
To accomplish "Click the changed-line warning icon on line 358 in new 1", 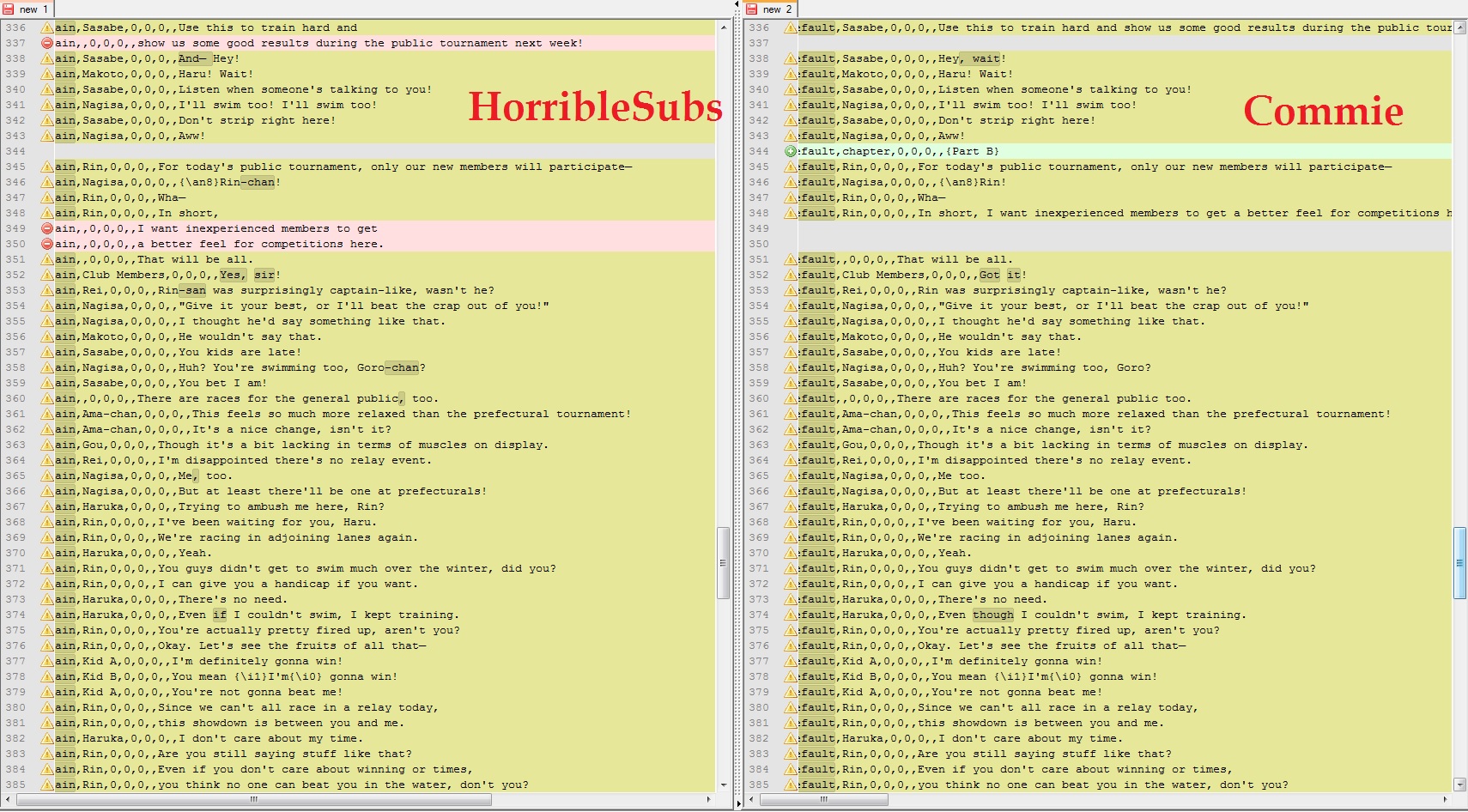I will coord(47,367).
